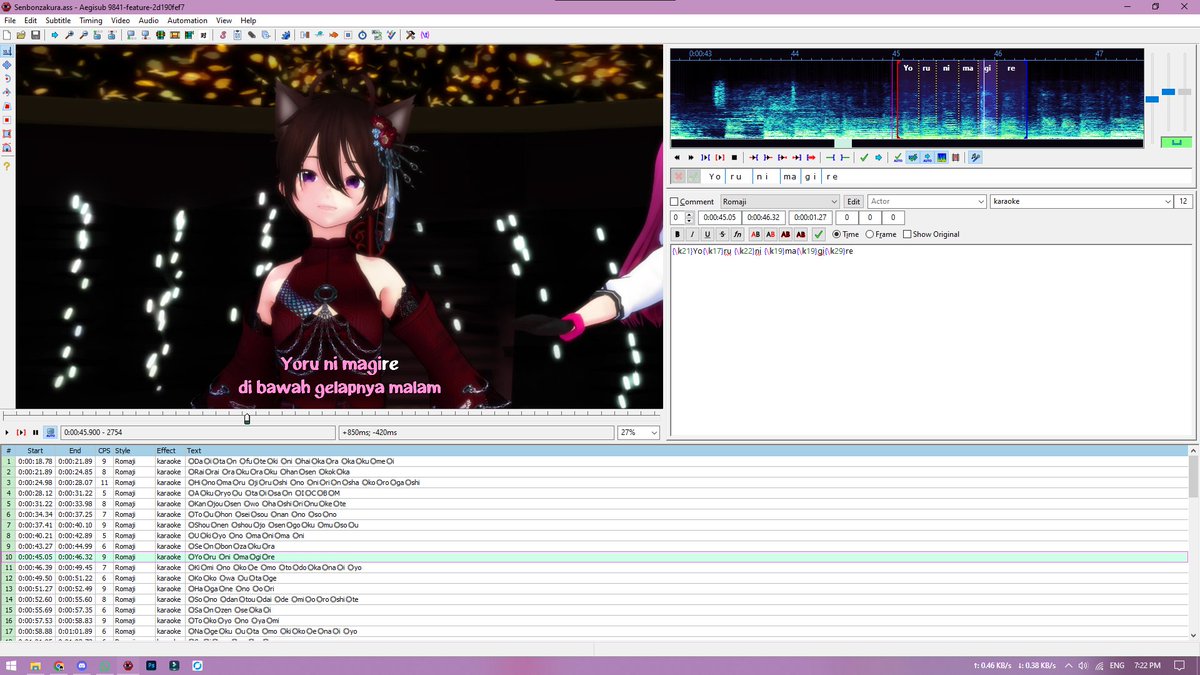Open the Styles Manager toolbar icon
The height and width of the screenshot is (675, 1200).
(222, 35)
